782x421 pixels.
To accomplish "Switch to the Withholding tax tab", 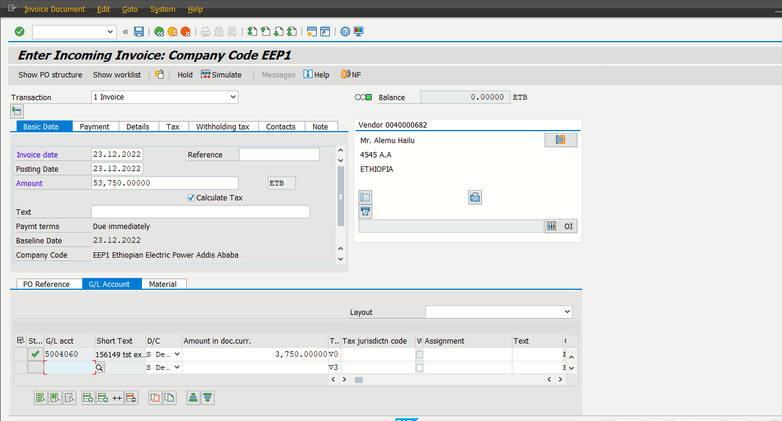I will 222,127.
